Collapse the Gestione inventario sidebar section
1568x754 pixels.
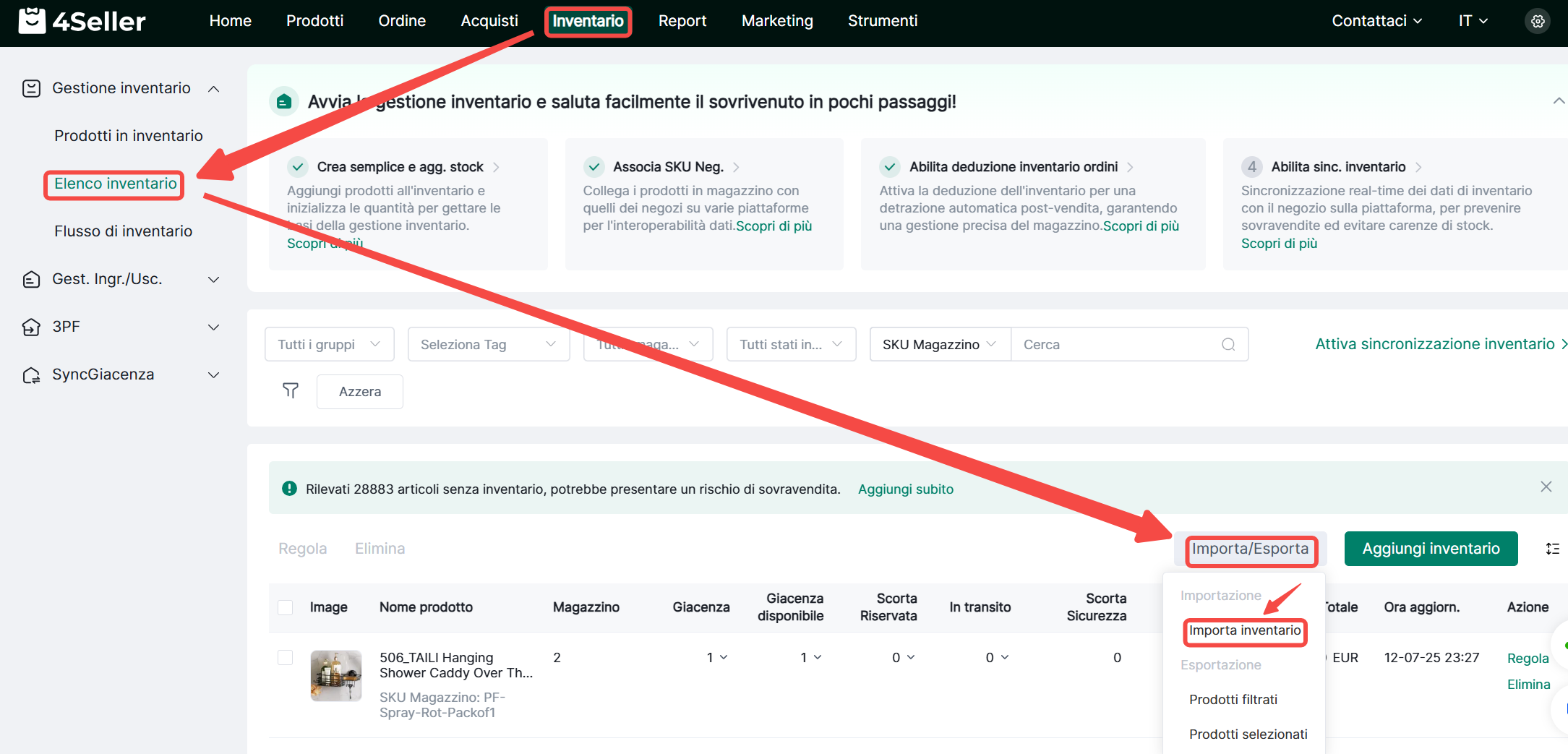213,89
